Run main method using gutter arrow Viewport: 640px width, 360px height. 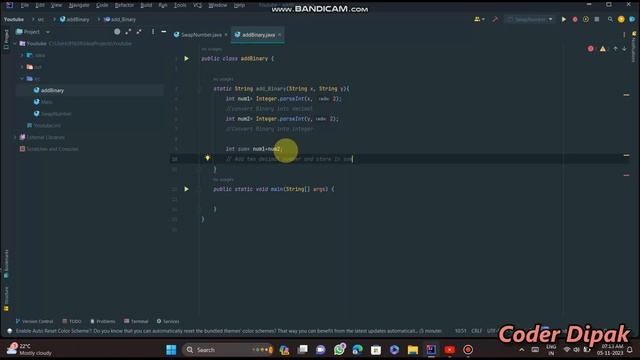point(187,189)
